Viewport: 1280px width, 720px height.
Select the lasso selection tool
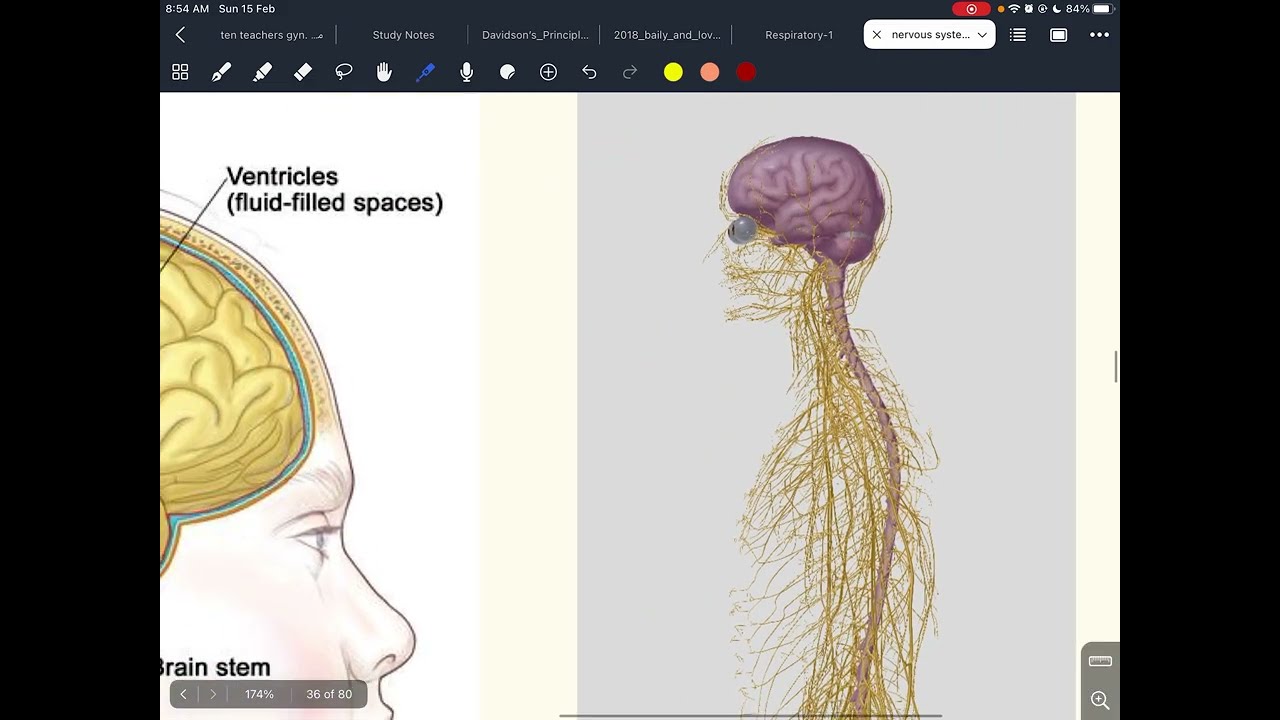click(x=344, y=72)
